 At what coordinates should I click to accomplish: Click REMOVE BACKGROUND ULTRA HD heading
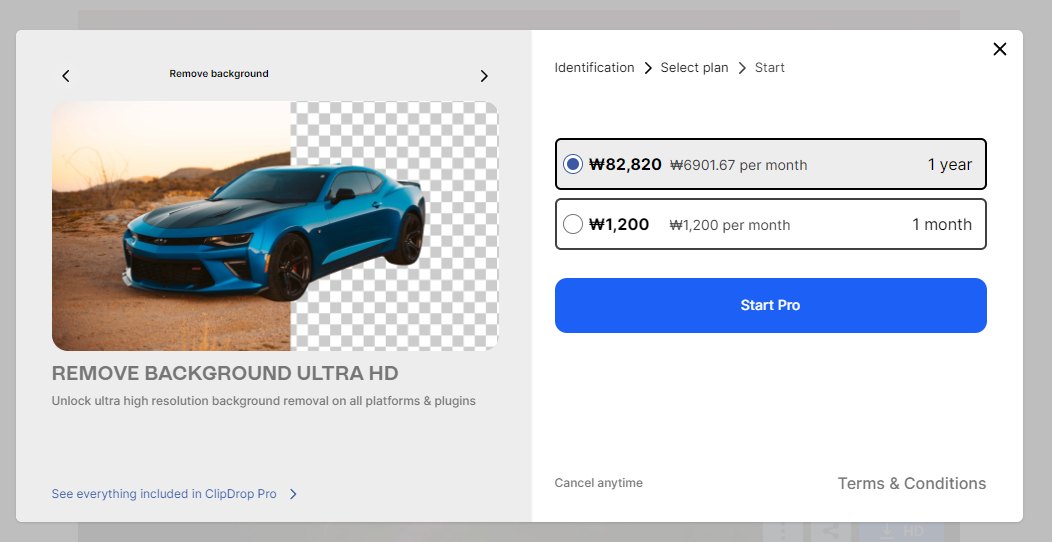coord(225,373)
